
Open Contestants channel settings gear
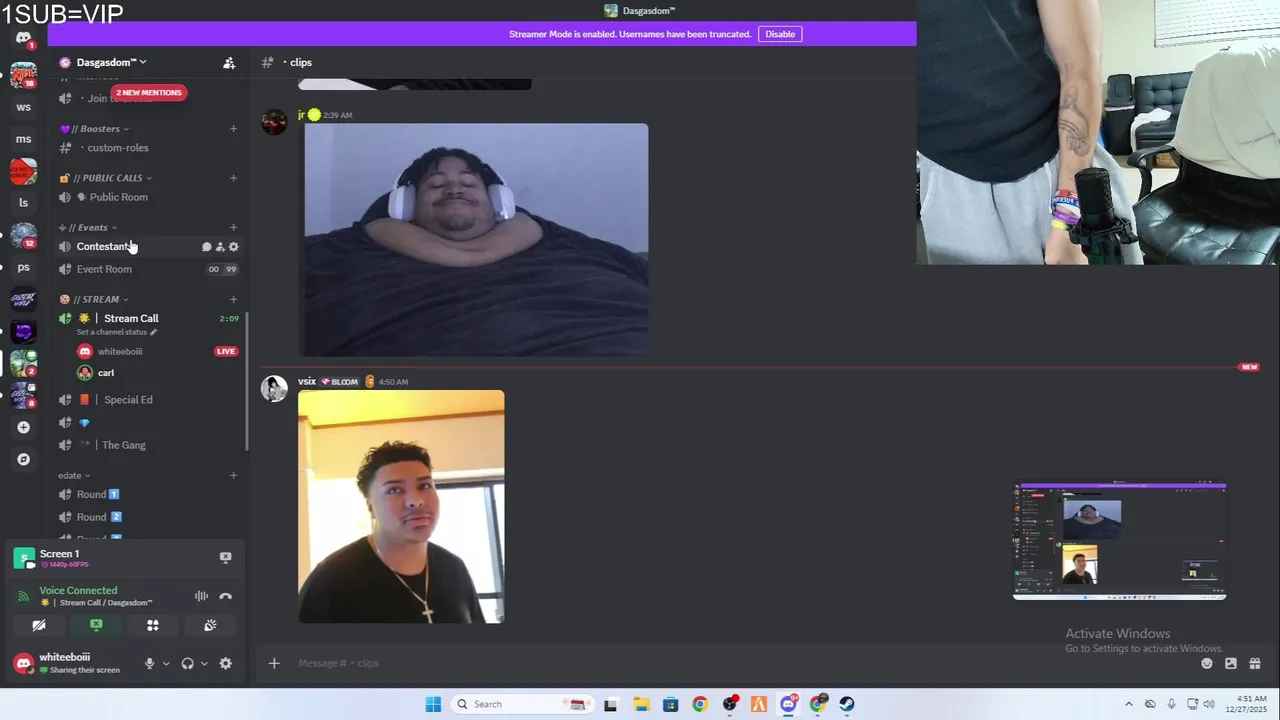(234, 247)
